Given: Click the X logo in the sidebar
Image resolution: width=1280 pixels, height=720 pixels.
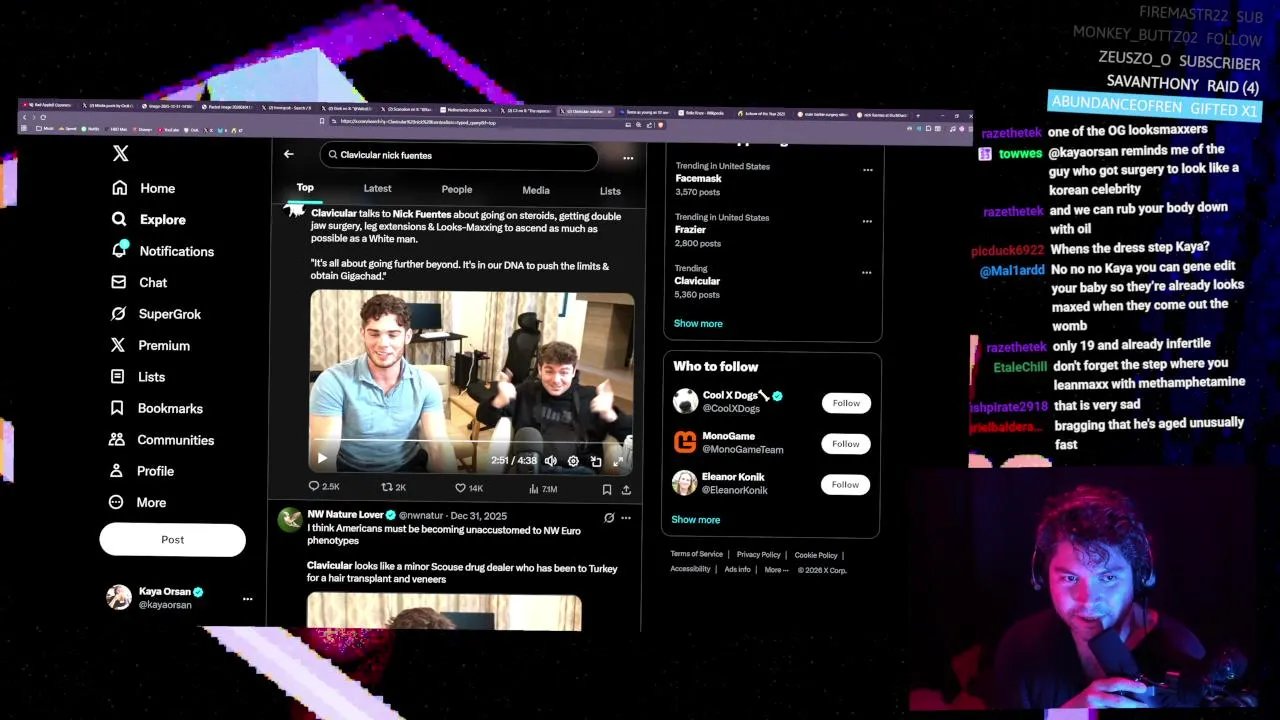Looking at the screenshot, I should (121, 154).
